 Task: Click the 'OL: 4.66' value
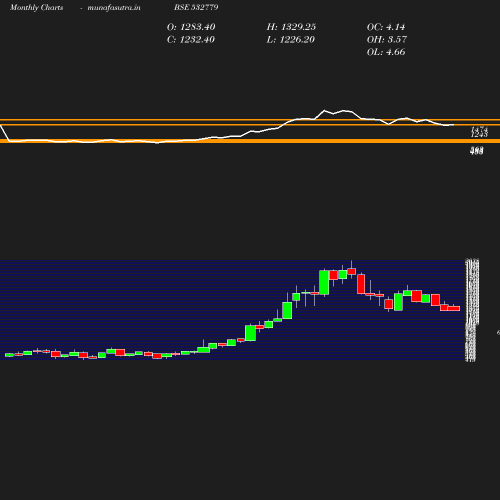(386, 52)
